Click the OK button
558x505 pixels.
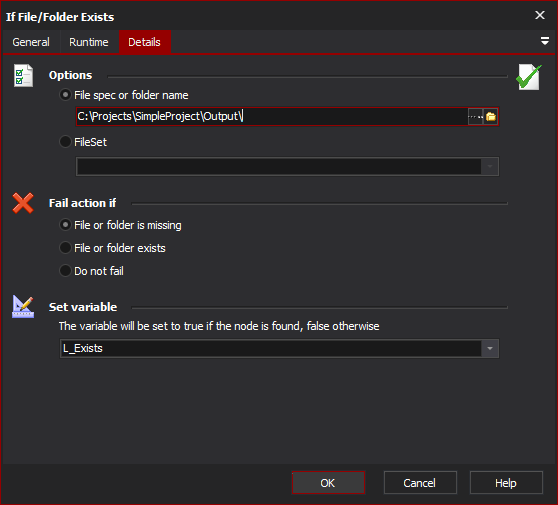(x=328, y=483)
